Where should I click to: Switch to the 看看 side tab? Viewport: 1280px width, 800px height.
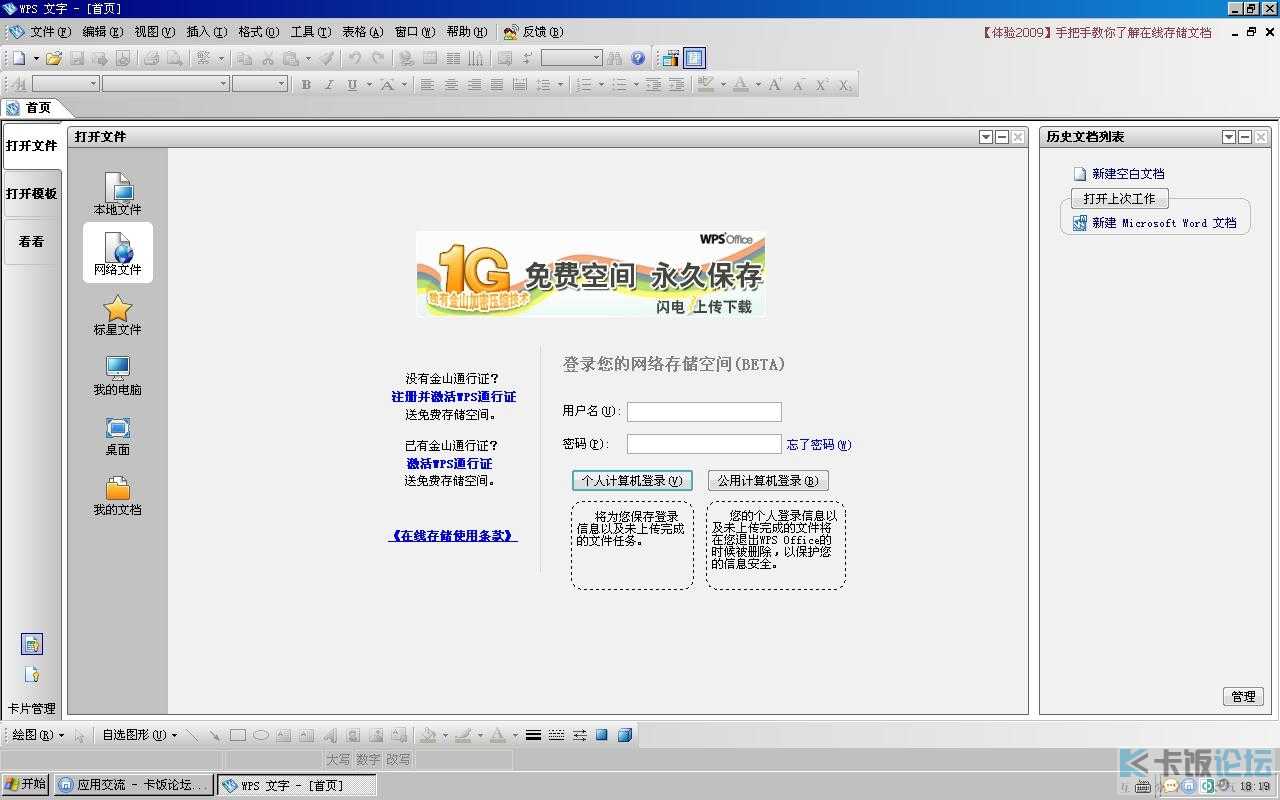(32, 242)
